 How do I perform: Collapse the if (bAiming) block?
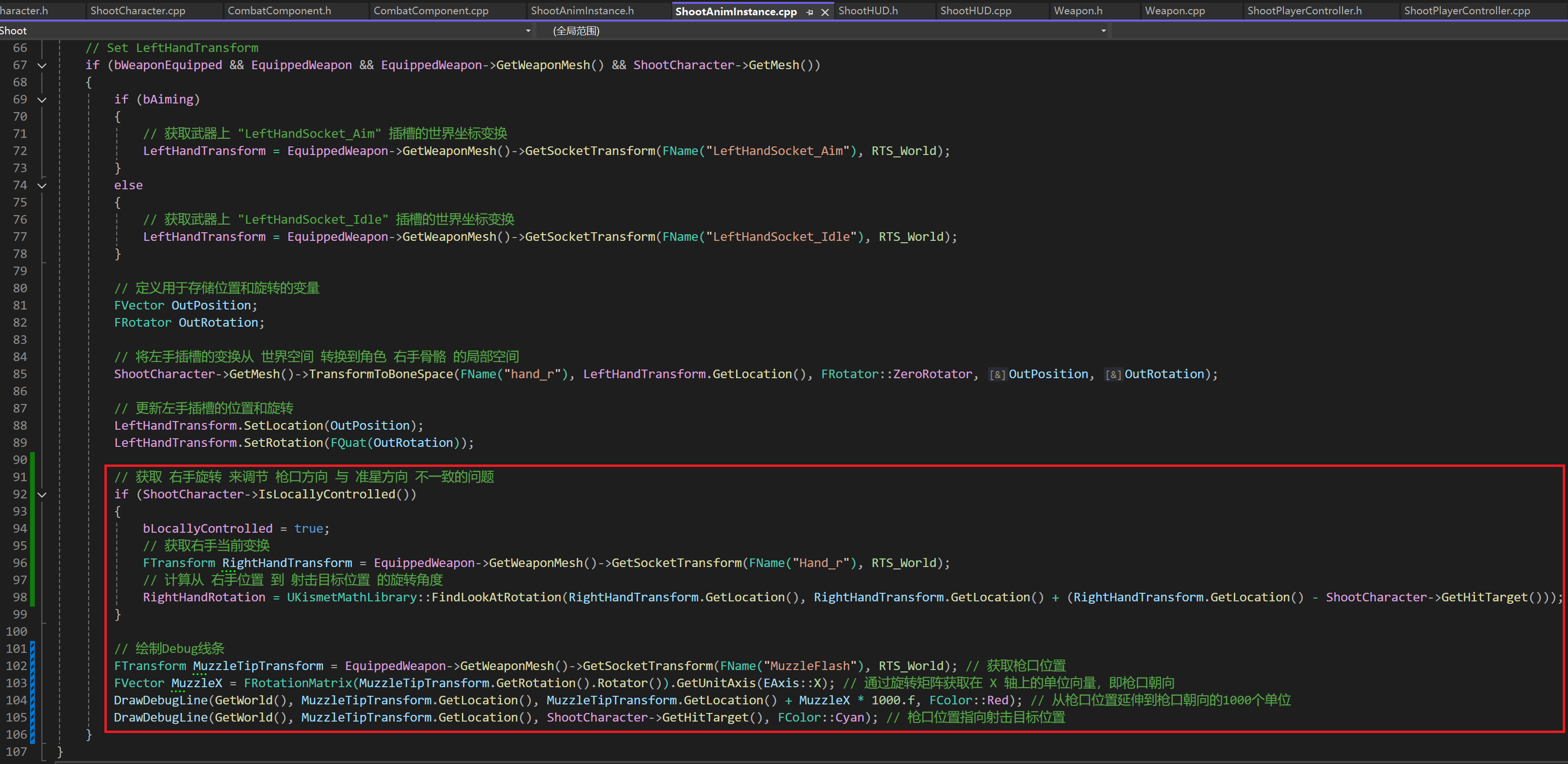pyautogui.click(x=42, y=99)
